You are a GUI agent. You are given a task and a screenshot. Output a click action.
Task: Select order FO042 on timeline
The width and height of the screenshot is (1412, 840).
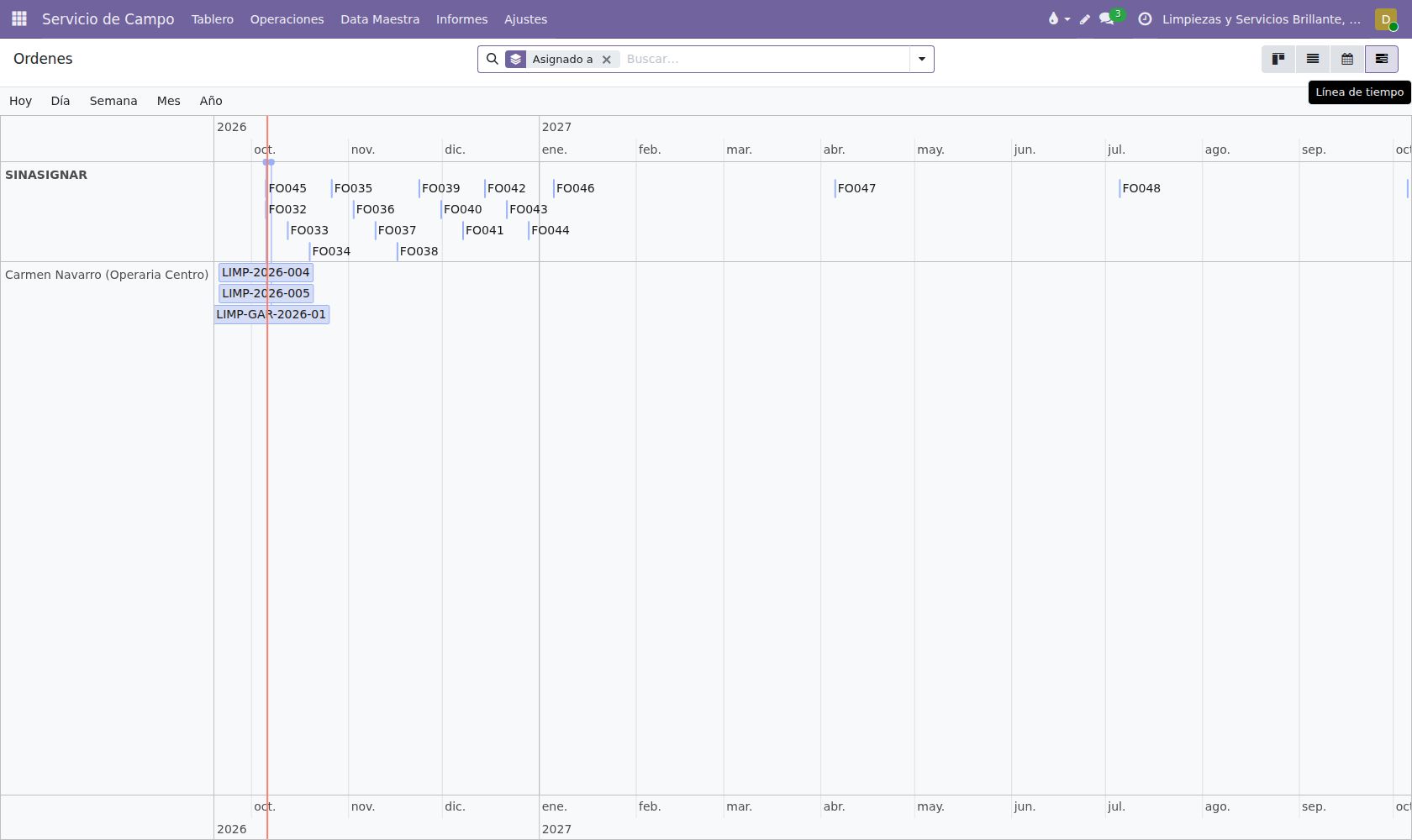tap(506, 188)
